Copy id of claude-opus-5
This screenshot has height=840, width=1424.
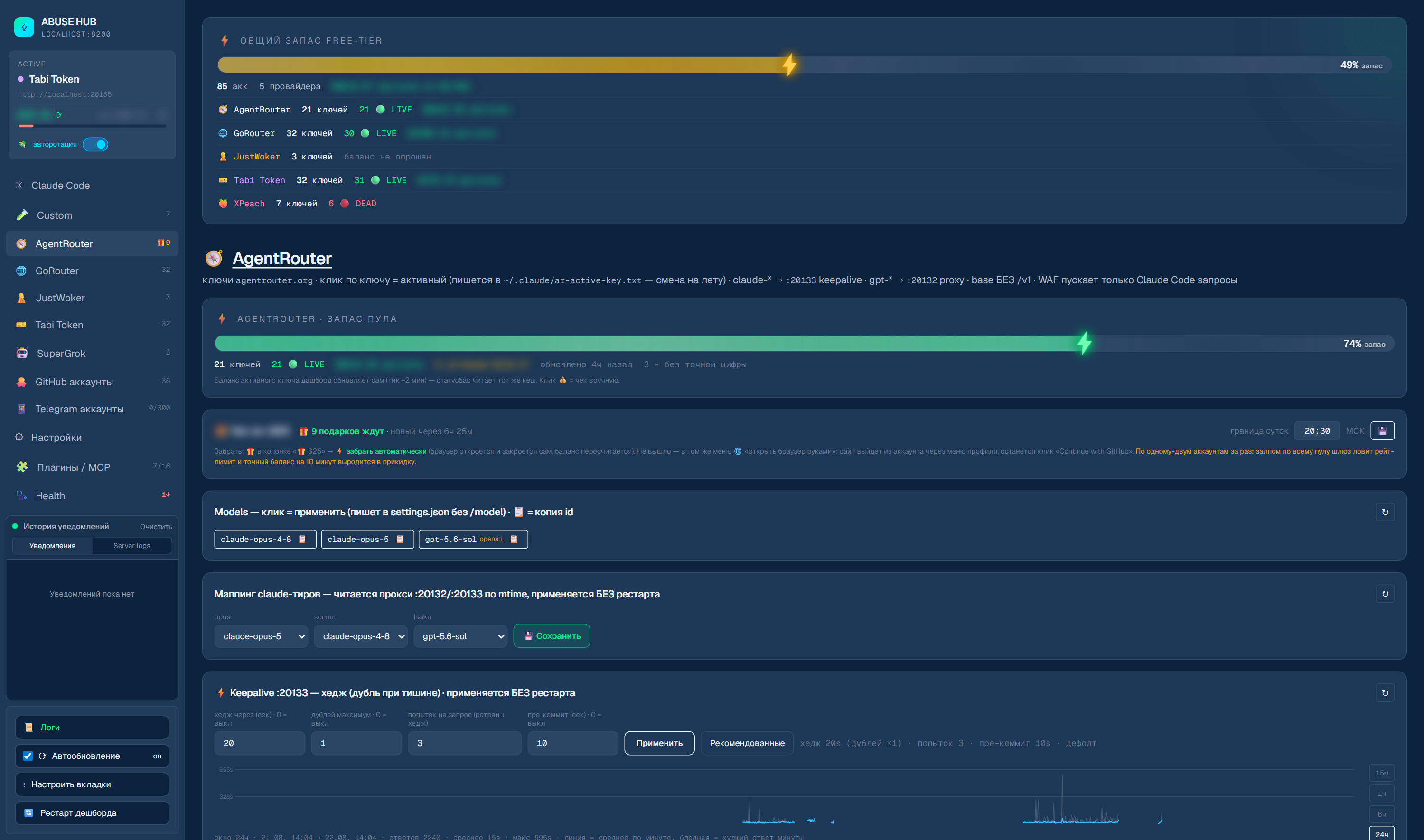(x=400, y=540)
